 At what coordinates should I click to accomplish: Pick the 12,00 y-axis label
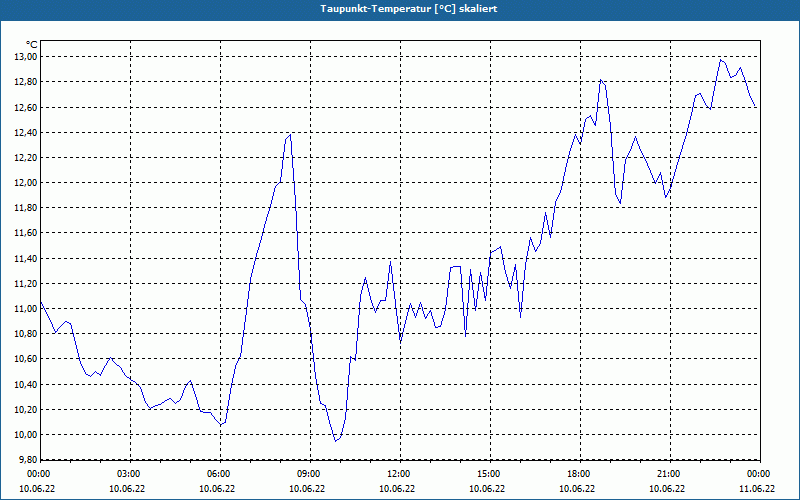tap(26, 183)
